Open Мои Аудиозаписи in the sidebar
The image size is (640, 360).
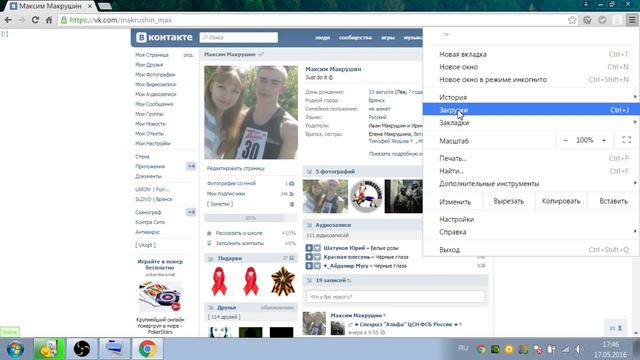click(156, 94)
